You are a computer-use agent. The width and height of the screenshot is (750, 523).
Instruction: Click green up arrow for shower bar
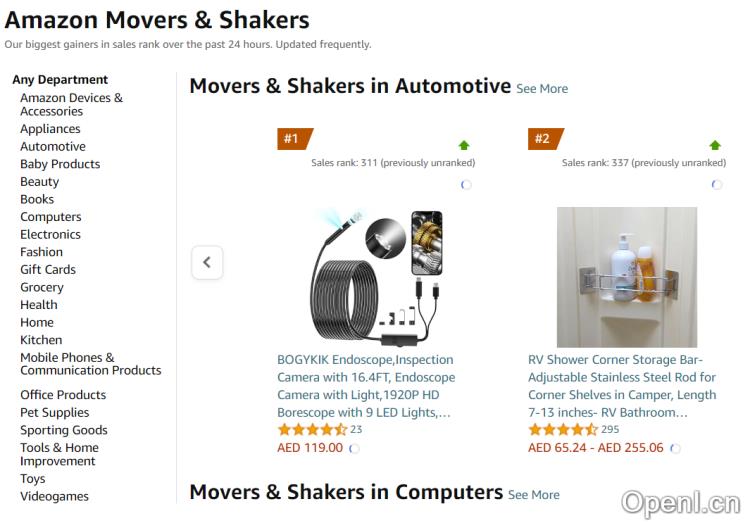[715, 145]
